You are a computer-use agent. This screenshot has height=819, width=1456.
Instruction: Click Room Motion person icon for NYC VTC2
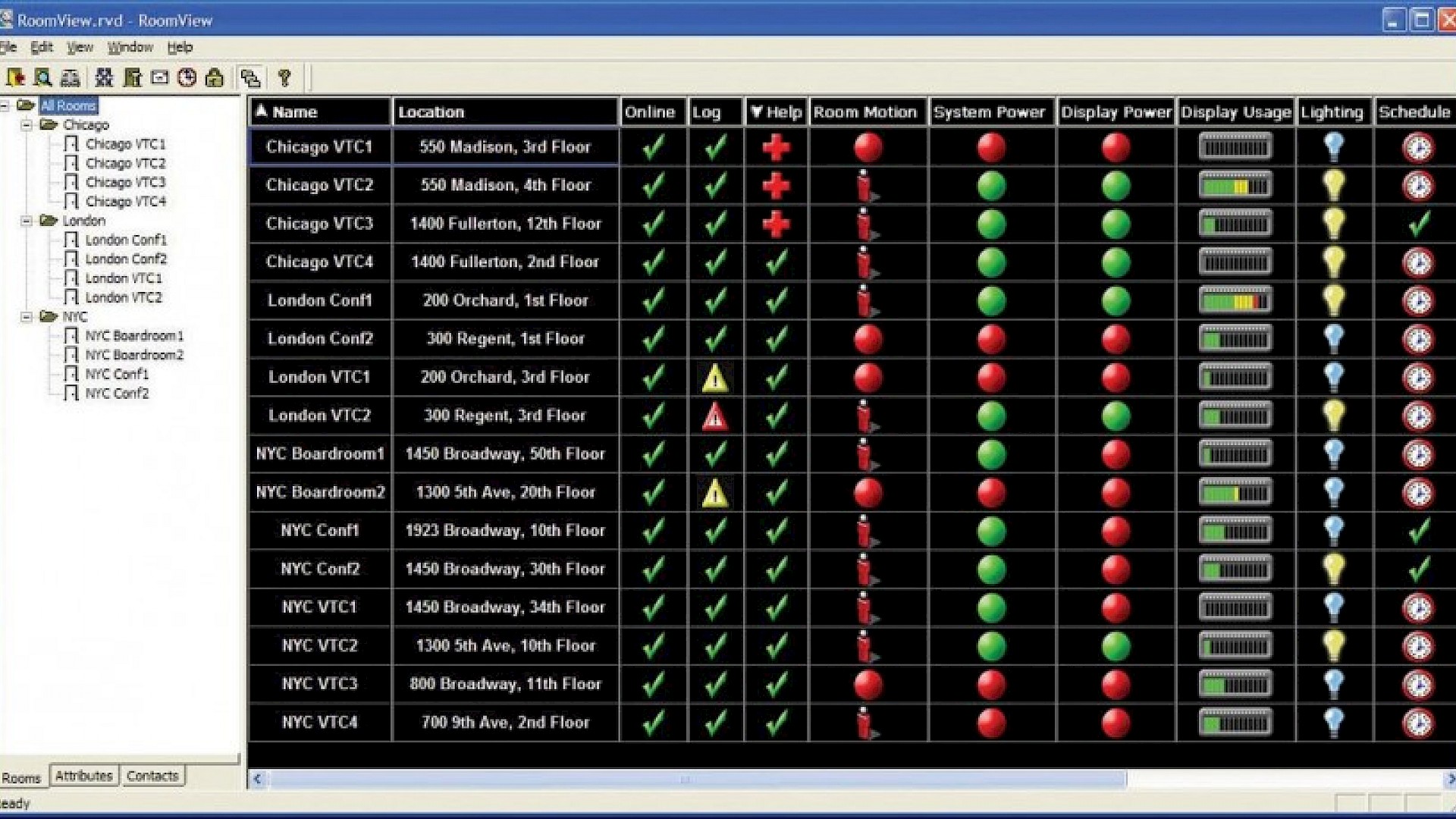[x=866, y=646]
